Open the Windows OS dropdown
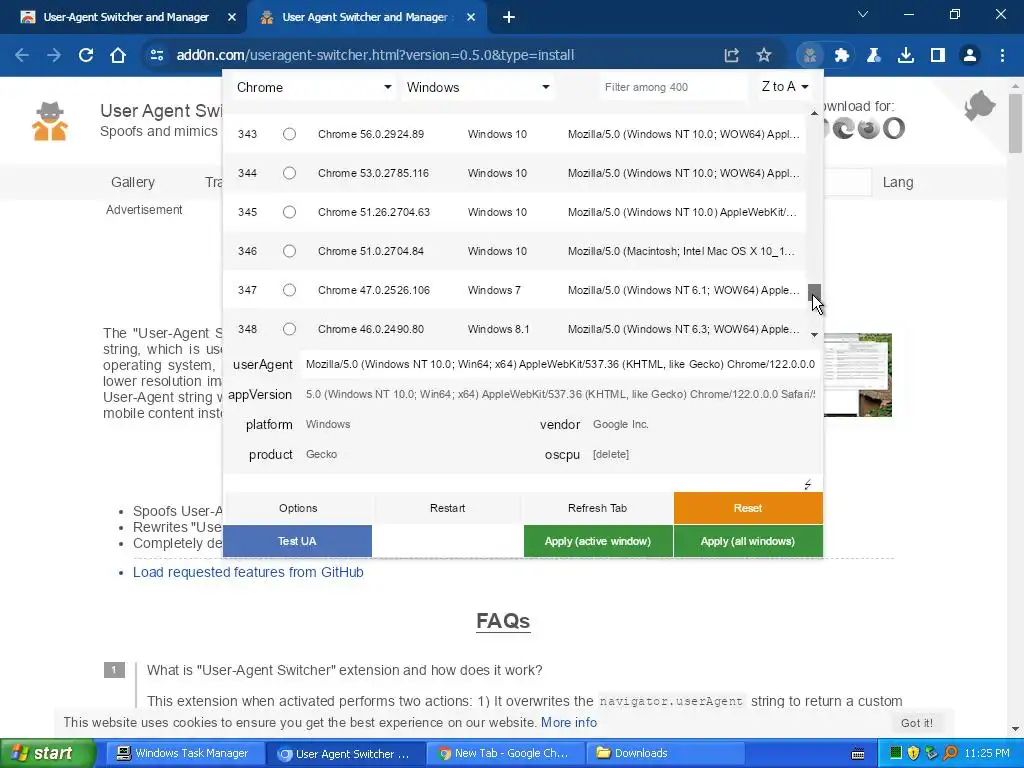The height and width of the screenshot is (768, 1024). (477, 88)
